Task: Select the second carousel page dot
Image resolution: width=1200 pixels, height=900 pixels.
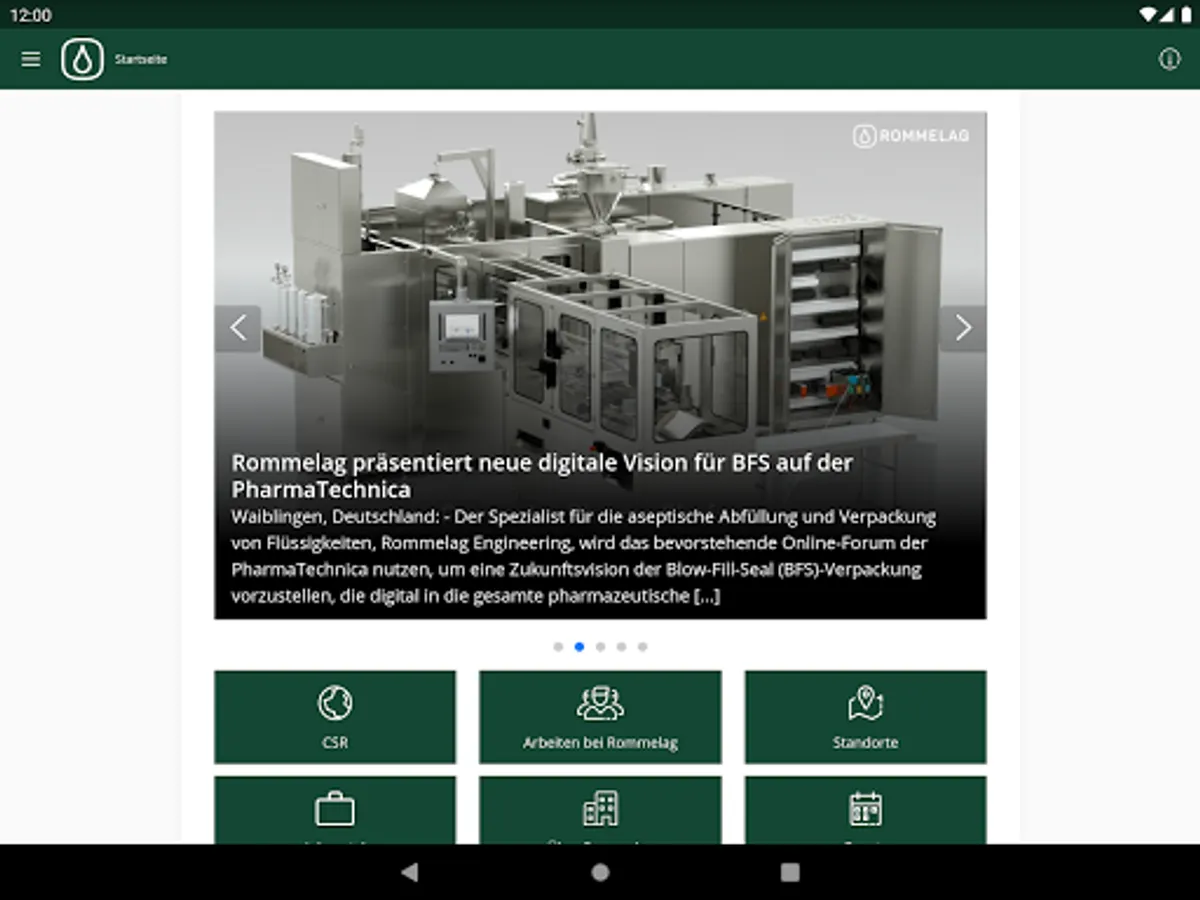Action: click(579, 647)
